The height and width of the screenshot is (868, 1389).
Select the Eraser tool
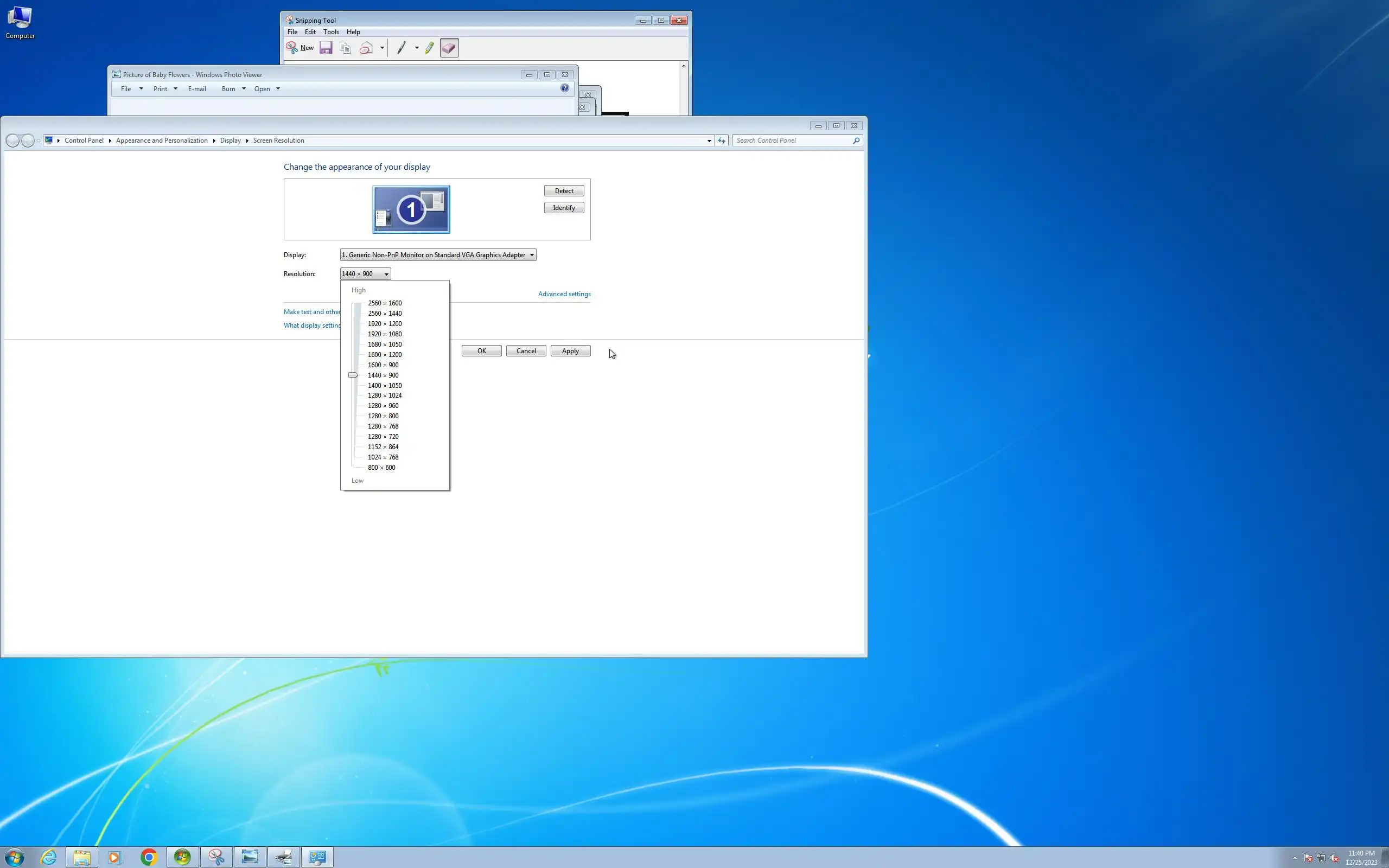pyautogui.click(x=449, y=48)
